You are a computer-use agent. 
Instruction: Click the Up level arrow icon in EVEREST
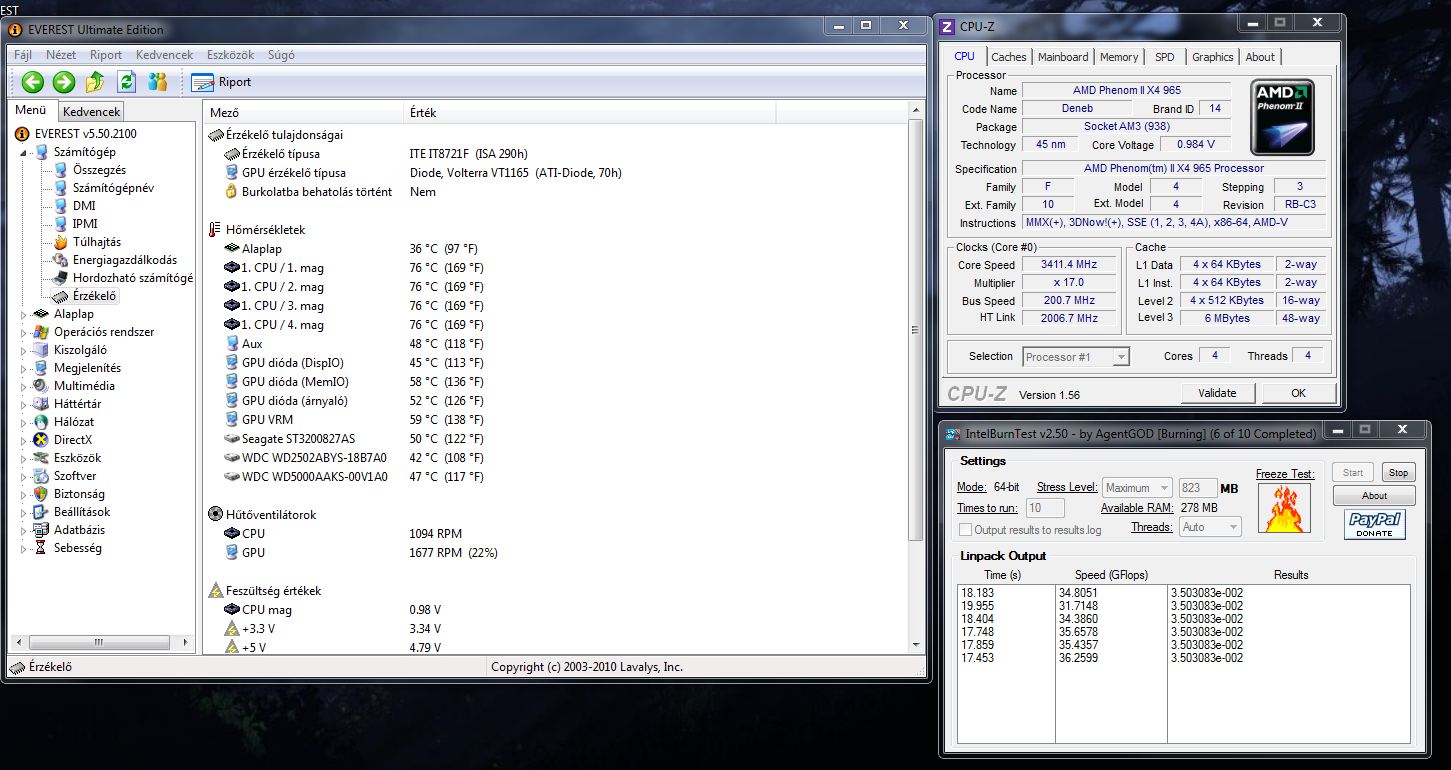point(95,82)
